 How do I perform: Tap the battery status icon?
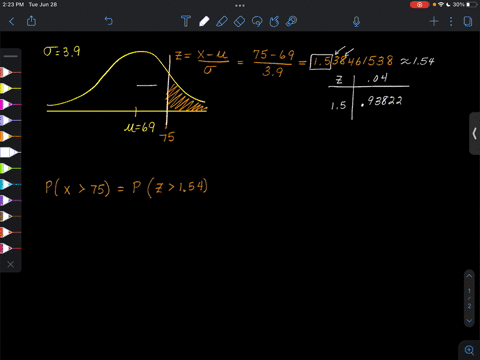tap(472, 5)
